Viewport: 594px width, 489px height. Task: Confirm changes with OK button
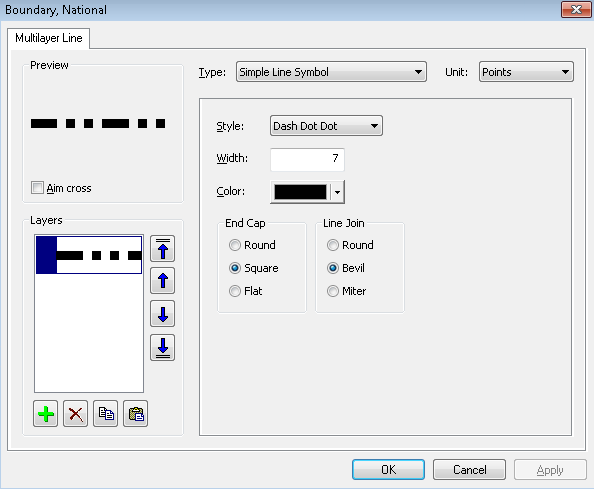tap(388, 470)
